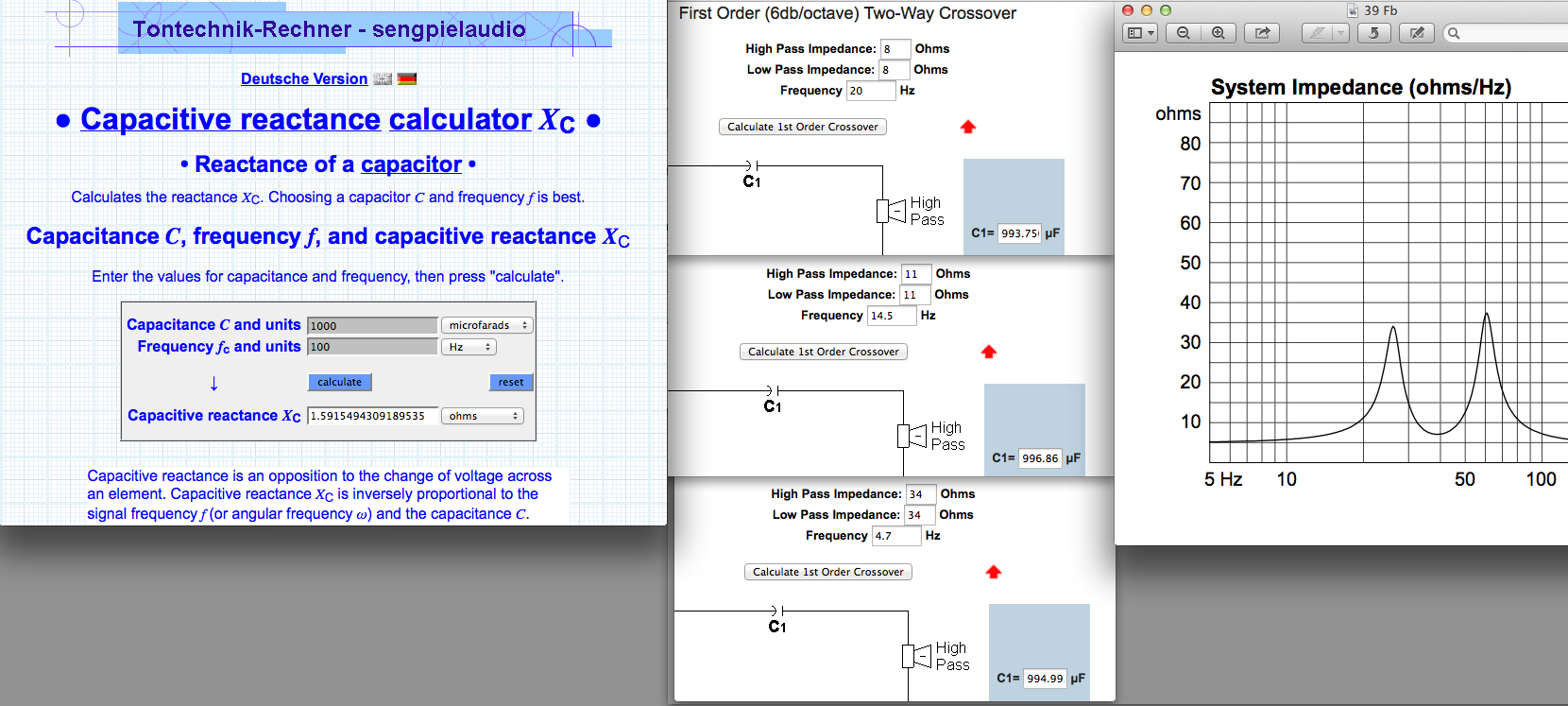
Task: Click the UK flag beside Deutsche Version
Action: [x=383, y=79]
